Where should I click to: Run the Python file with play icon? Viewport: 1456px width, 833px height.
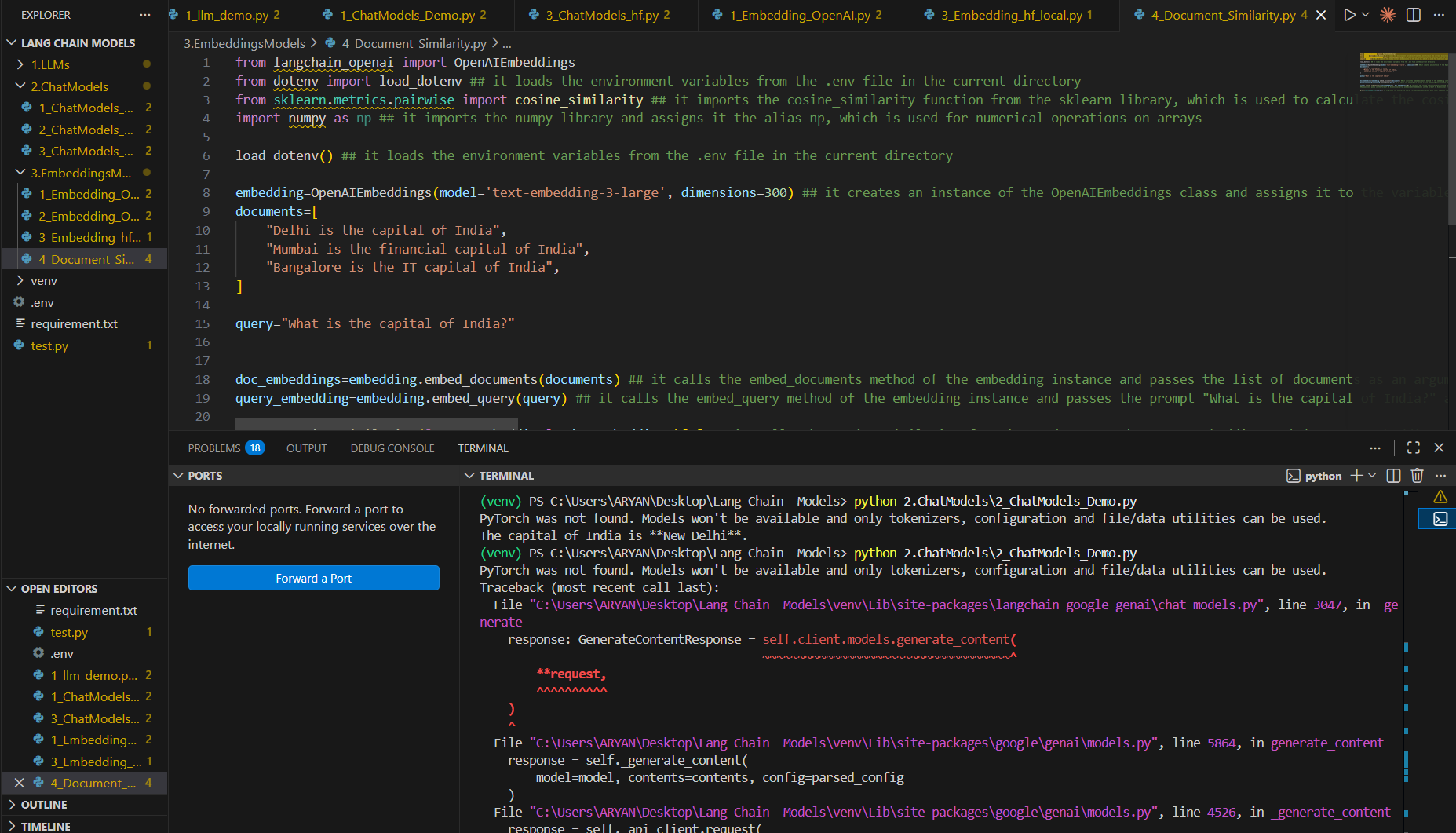pos(1349,15)
